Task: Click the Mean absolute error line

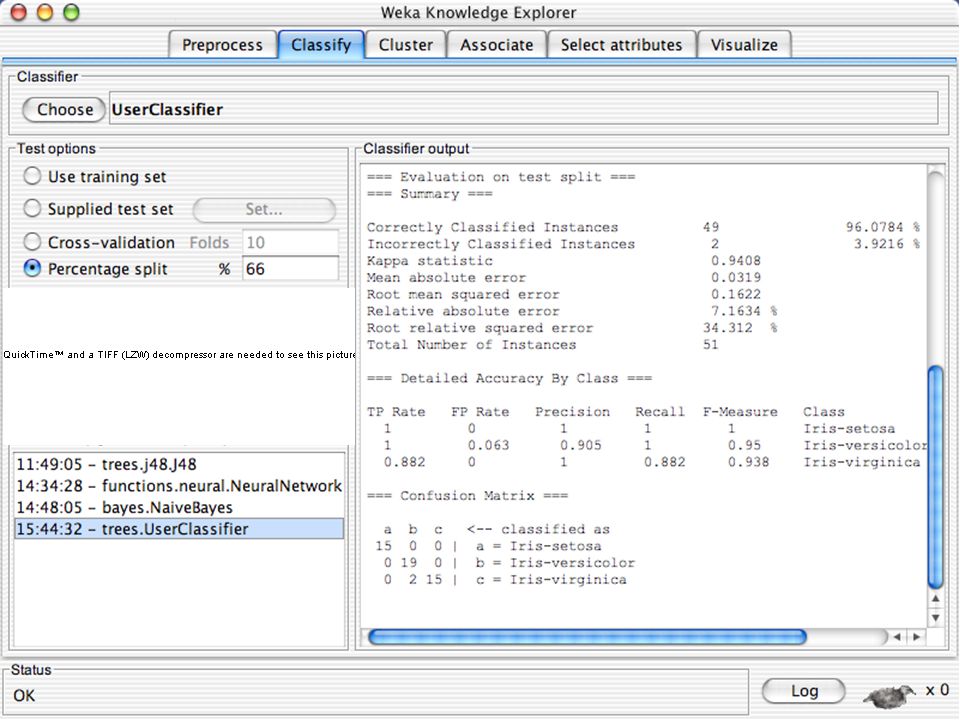Action: [x=564, y=277]
